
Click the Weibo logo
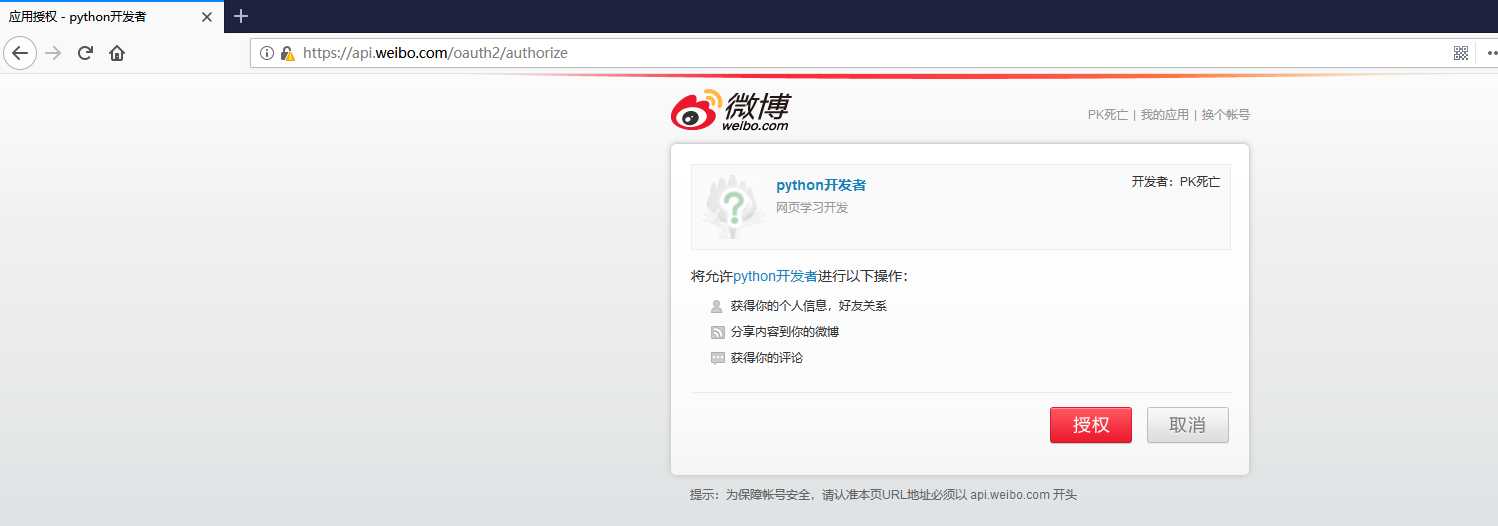729,110
